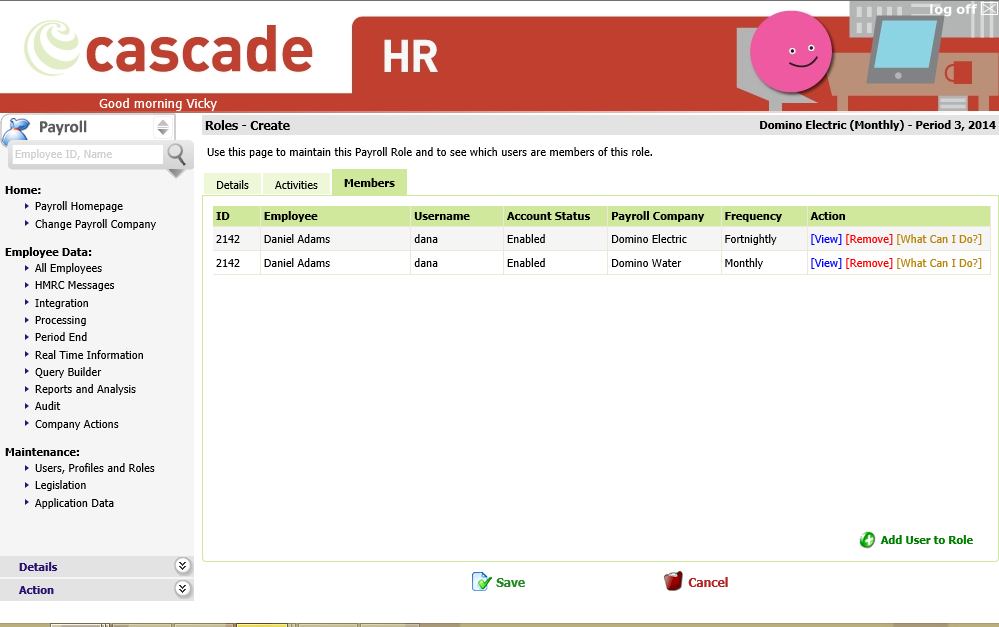Click the green Add User icon

click(867, 540)
